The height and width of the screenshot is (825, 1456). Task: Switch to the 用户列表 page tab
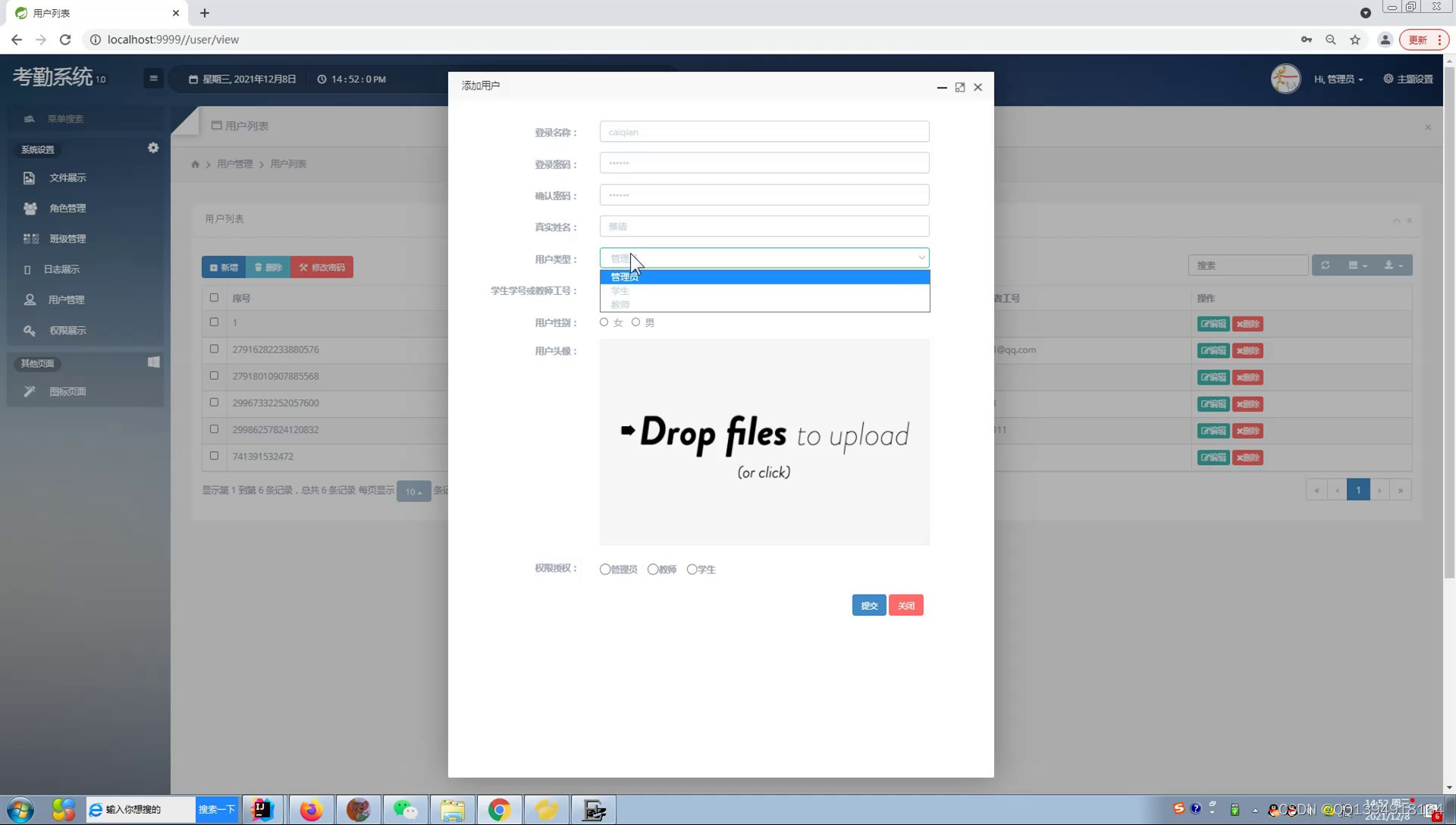pyautogui.click(x=240, y=126)
